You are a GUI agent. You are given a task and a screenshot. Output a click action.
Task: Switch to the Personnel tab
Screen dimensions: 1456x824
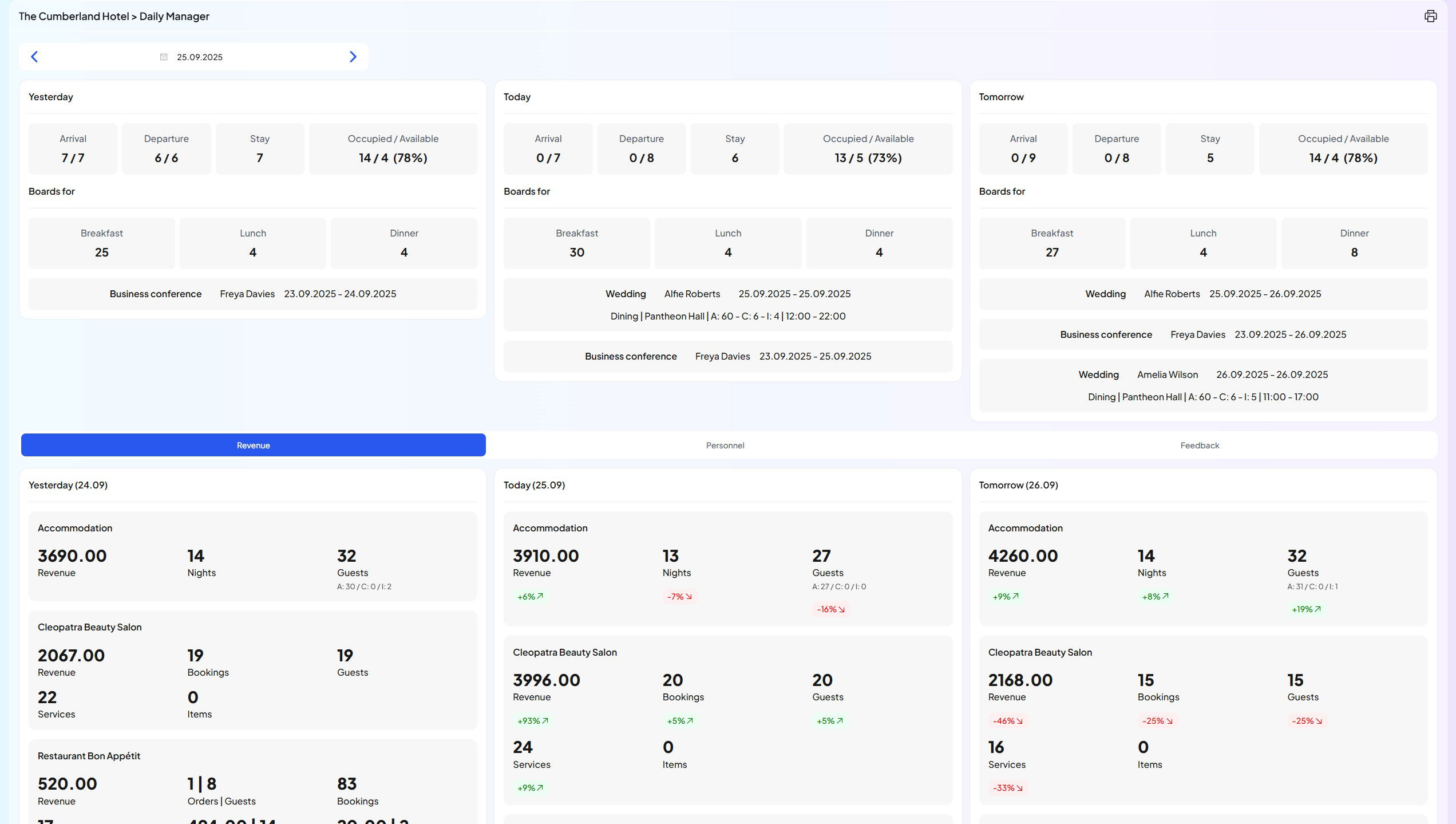[x=725, y=445]
